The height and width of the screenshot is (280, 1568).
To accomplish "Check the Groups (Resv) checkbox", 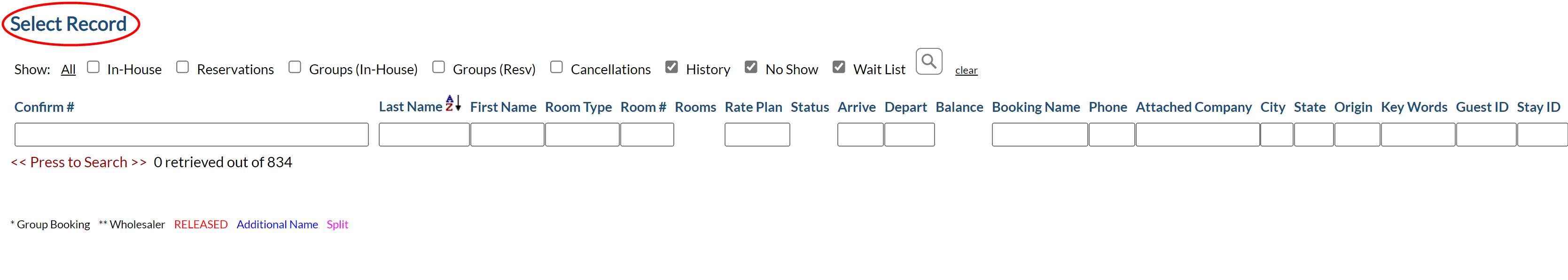I will pyautogui.click(x=438, y=67).
